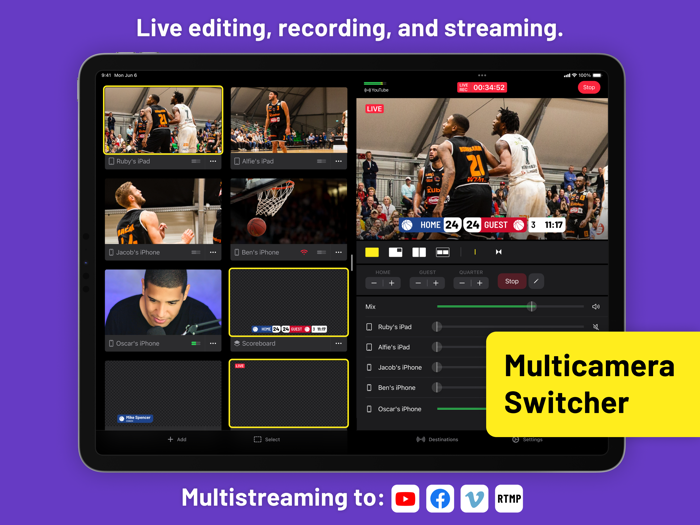Image resolution: width=700 pixels, height=525 pixels.
Task: Click the Add source button
Action: [177, 439]
